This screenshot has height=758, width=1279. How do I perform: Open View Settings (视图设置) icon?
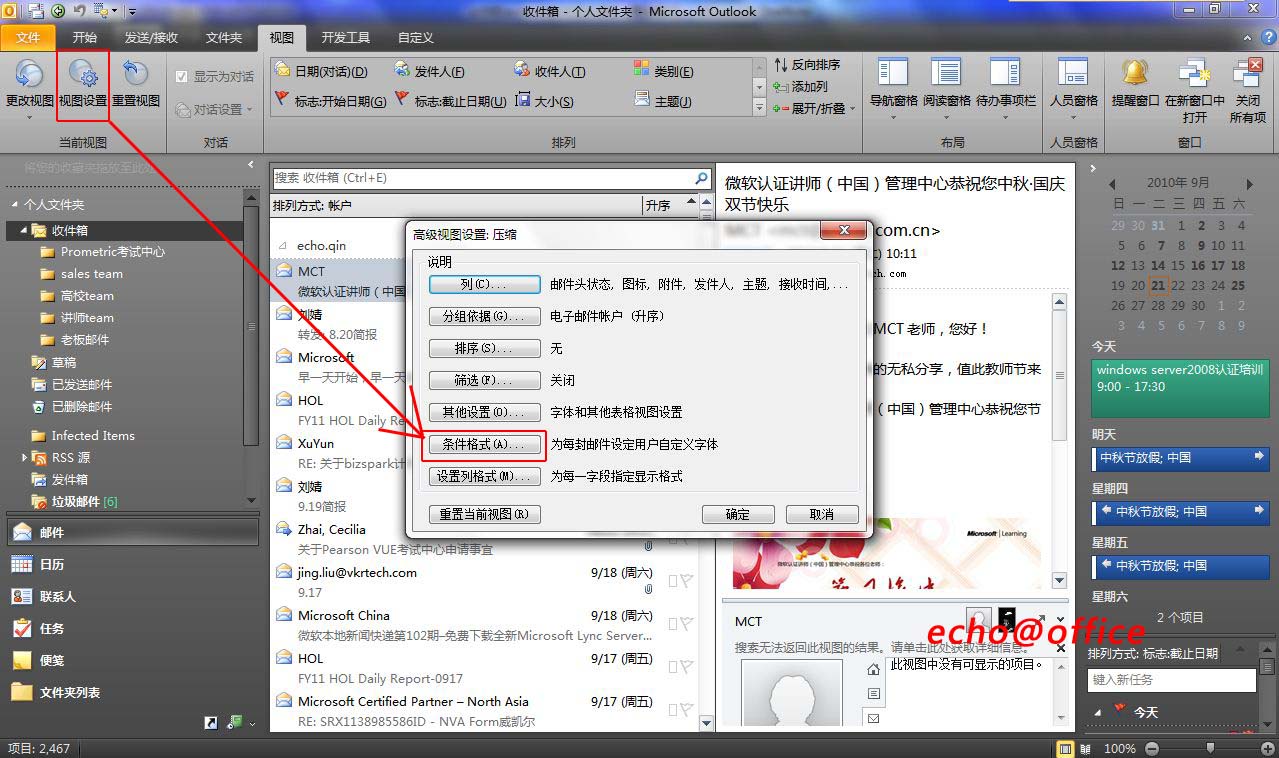(82, 74)
